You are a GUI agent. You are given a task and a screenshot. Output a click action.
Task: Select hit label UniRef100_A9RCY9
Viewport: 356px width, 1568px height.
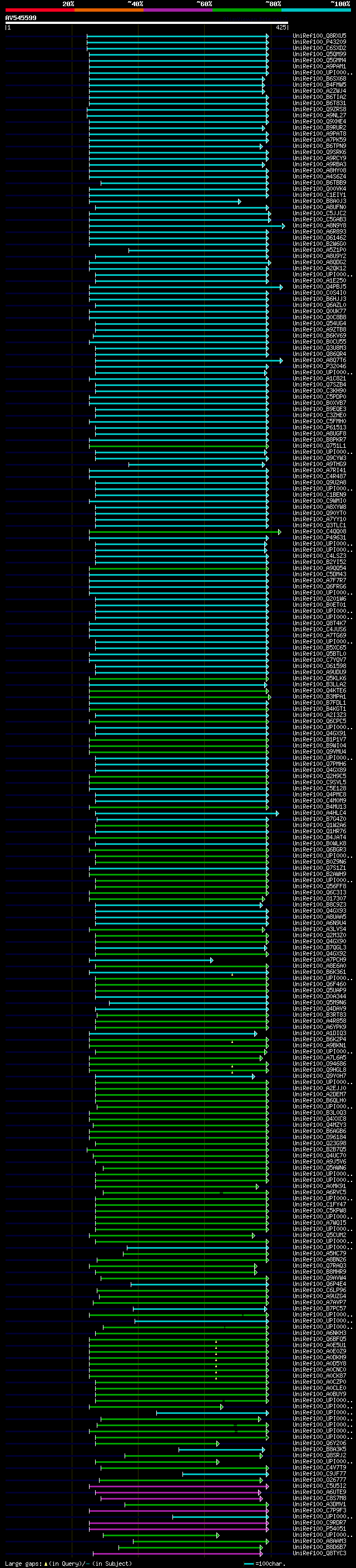pyautogui.click(x=319, y=159)
